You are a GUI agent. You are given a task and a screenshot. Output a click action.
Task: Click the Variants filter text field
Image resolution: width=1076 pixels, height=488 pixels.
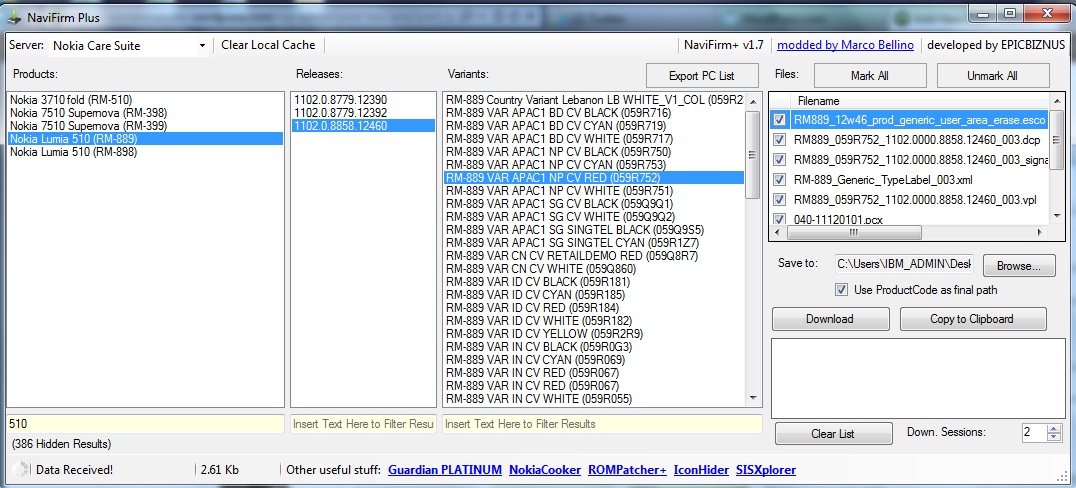602,424
